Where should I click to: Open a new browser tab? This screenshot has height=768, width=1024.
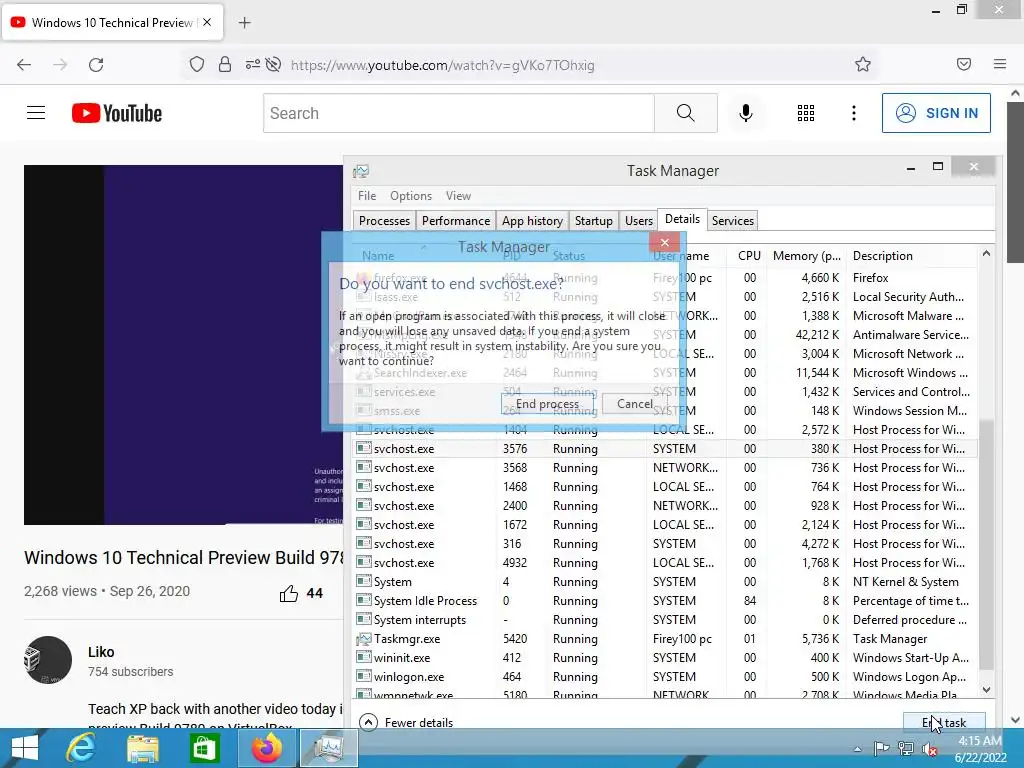tap(244, 23)
